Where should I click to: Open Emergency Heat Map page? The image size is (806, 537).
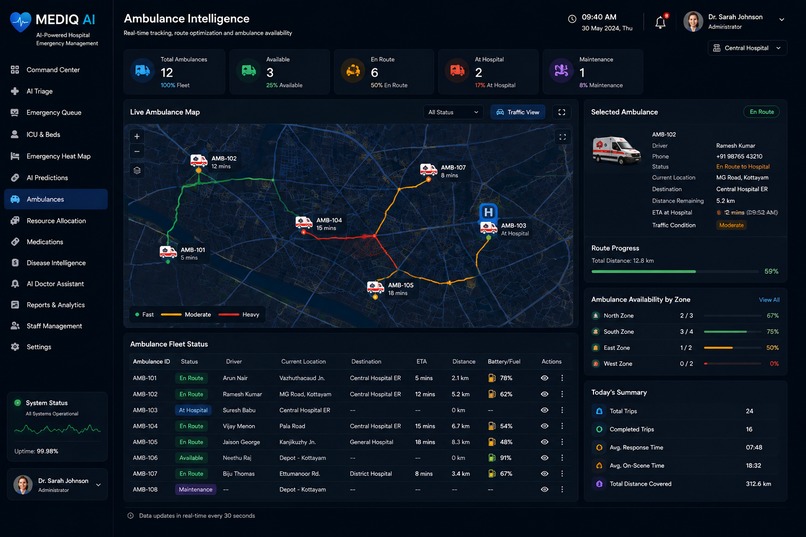pos(56,156)
